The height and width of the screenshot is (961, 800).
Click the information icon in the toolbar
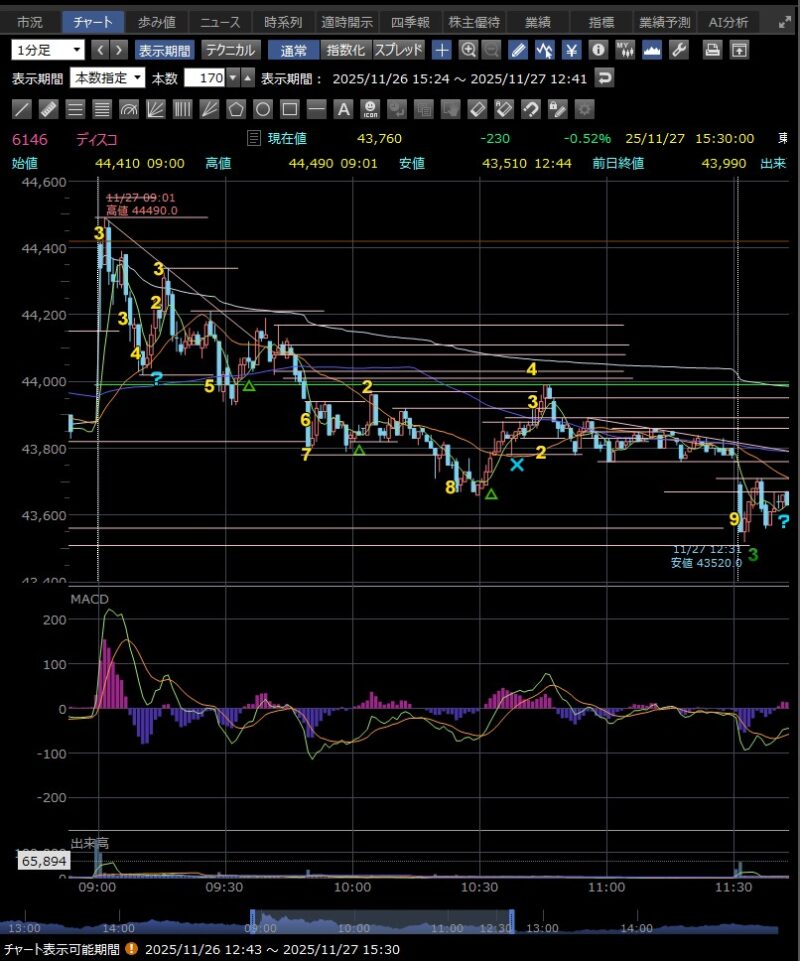tap(598, 49)
